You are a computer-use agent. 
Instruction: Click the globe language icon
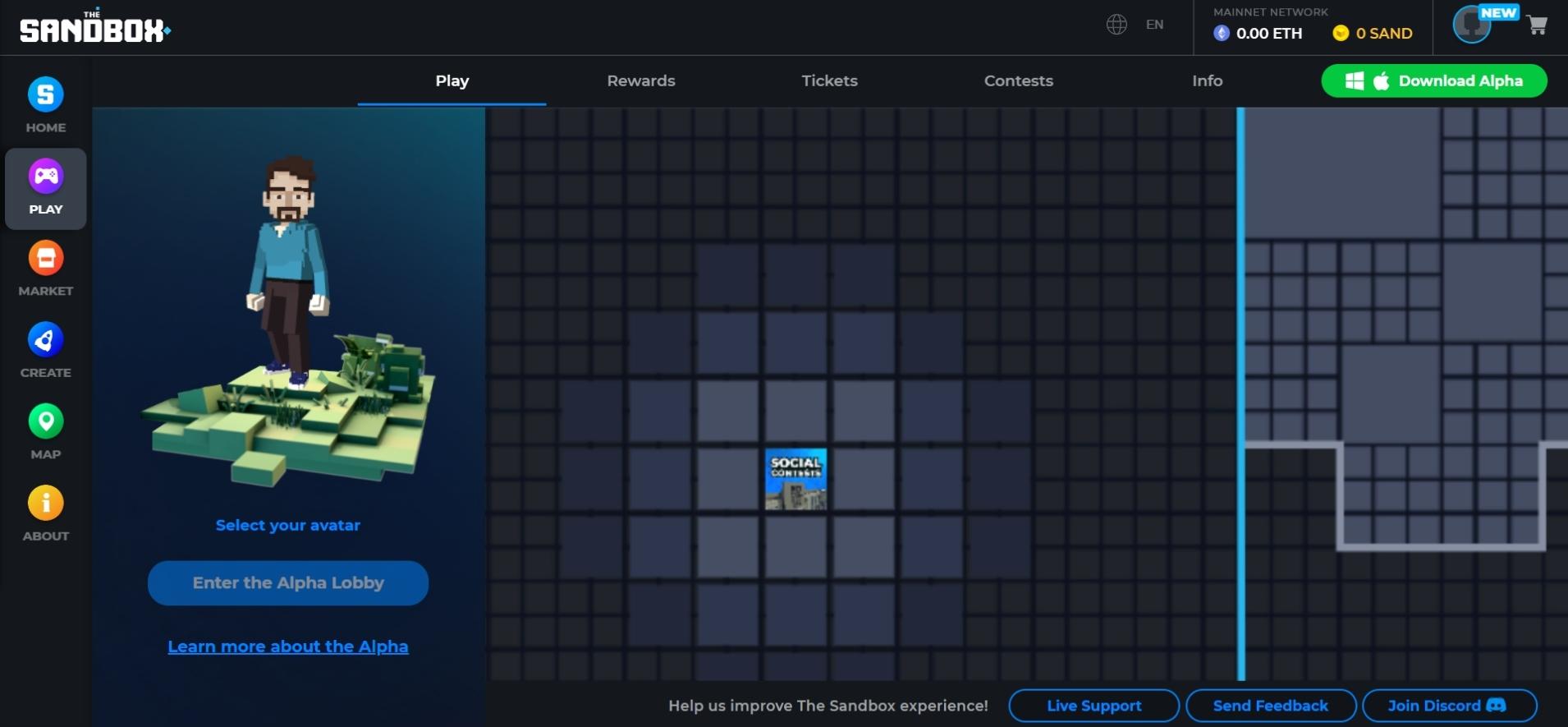[1116, 25]
